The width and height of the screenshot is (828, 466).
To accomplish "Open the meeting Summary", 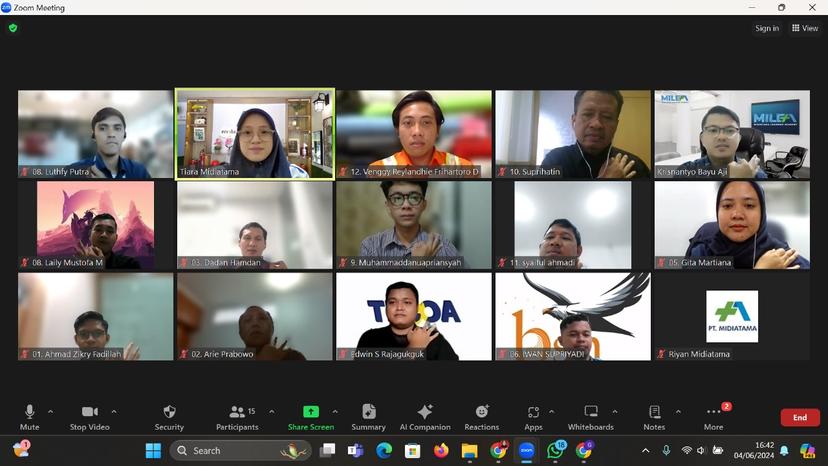I will 369,417.
